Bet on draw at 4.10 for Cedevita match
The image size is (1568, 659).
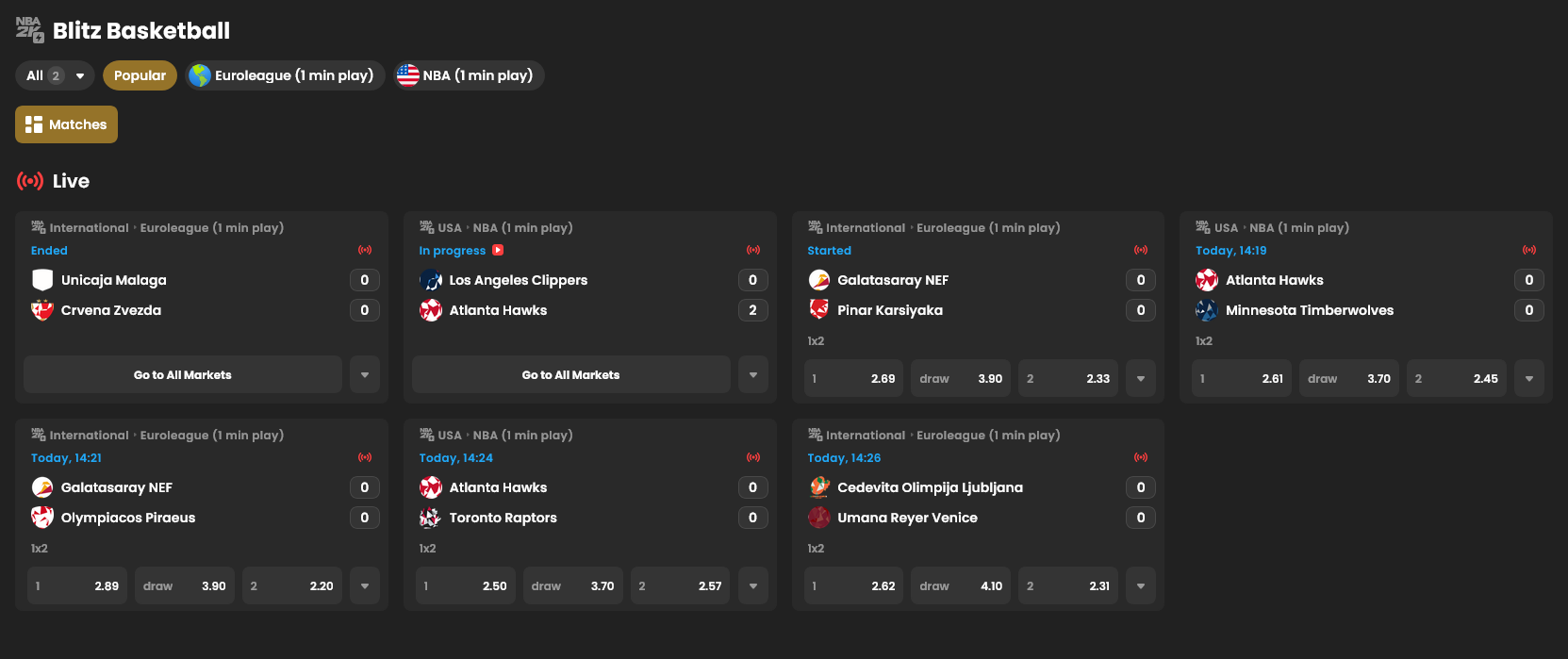tap(961, 586)
